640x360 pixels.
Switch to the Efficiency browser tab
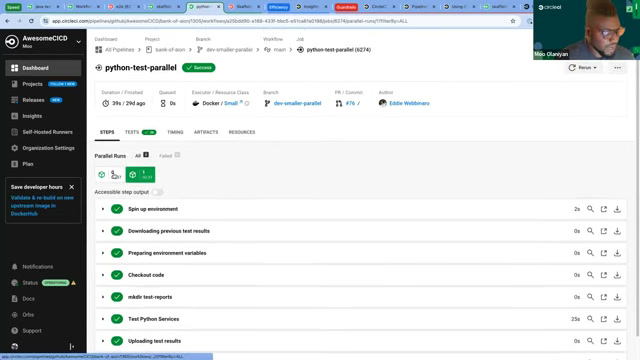pos(279,7)
